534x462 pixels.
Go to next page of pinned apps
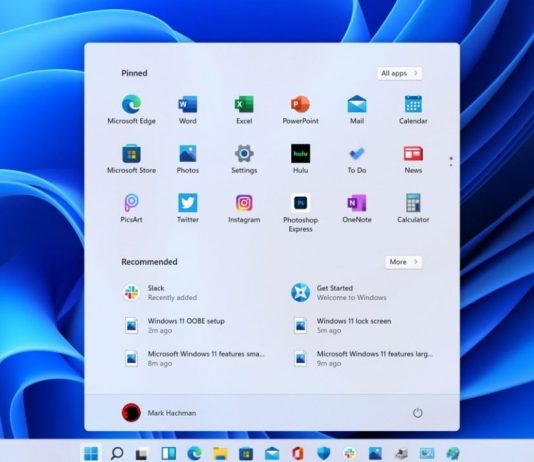tap(451, 165)
